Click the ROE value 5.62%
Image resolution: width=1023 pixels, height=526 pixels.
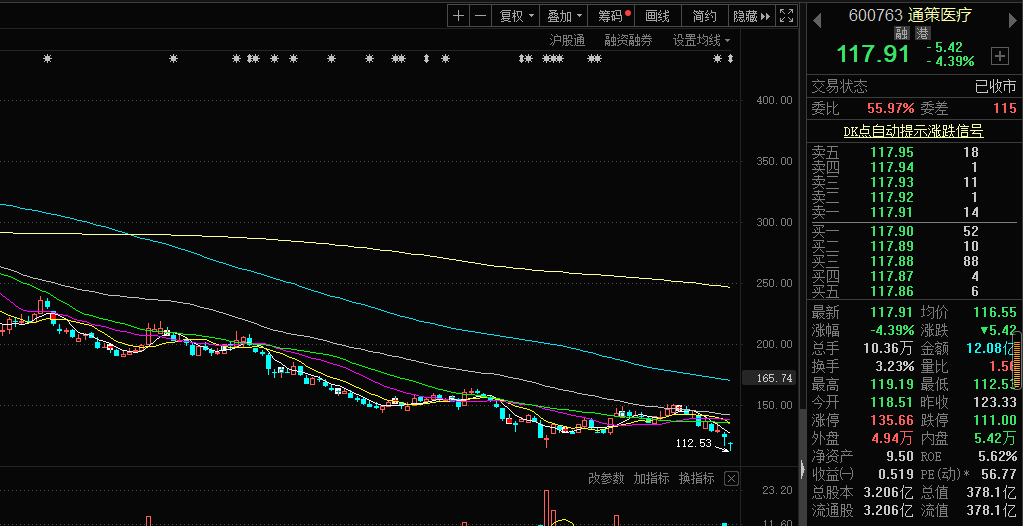click(x=996, y=456)
